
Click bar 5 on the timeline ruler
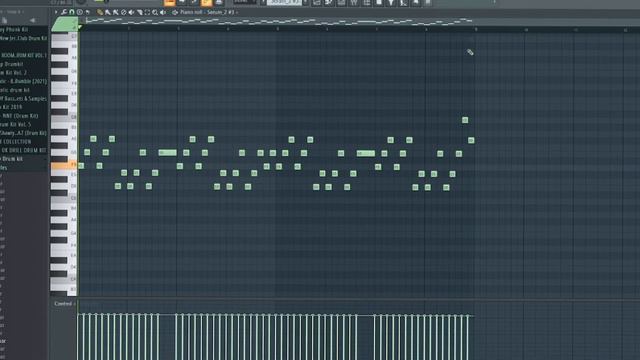pos(277,29)
